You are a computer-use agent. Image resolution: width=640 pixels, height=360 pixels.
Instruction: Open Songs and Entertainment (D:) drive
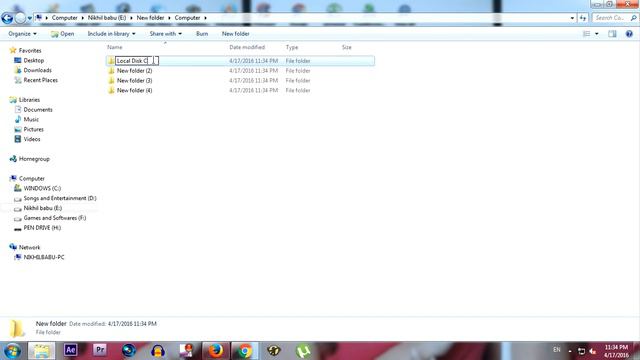pos(60,198)
